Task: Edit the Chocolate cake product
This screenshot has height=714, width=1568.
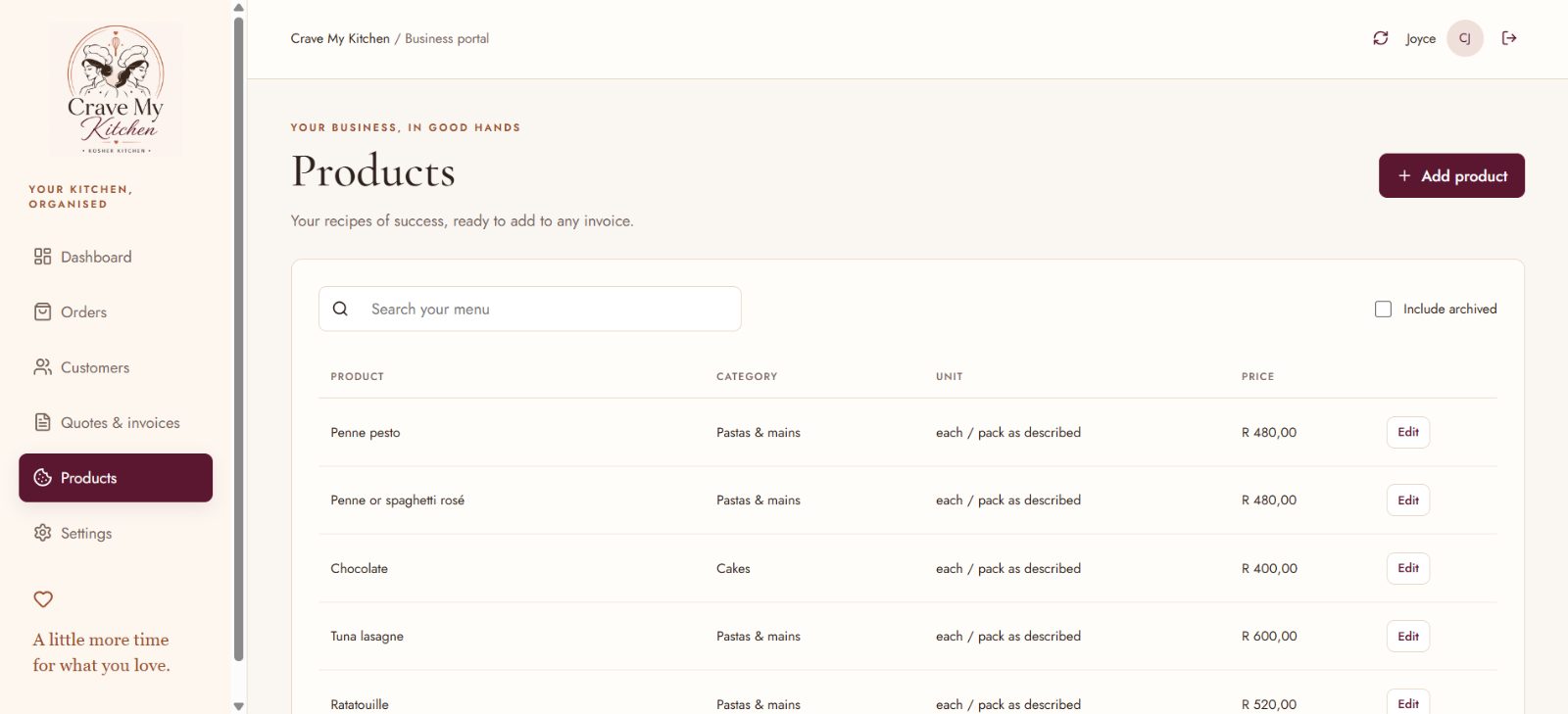Action: (1408, 568)
